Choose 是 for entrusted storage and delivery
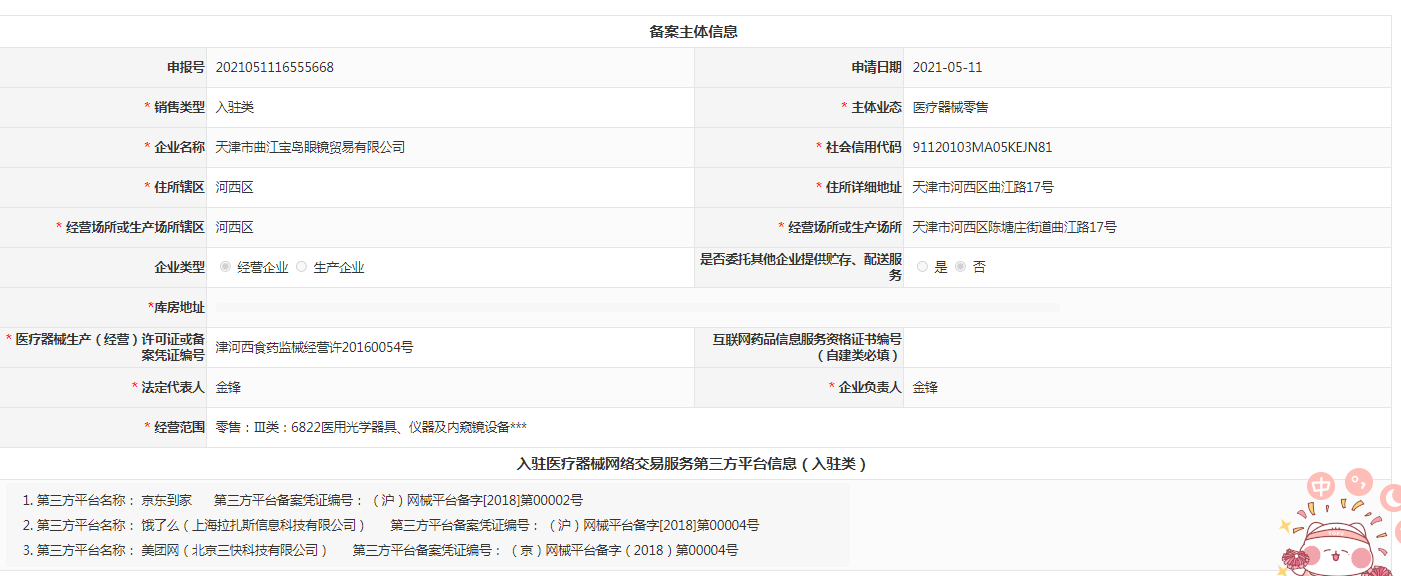This screenshot has height=576, width=1401. 922,267
